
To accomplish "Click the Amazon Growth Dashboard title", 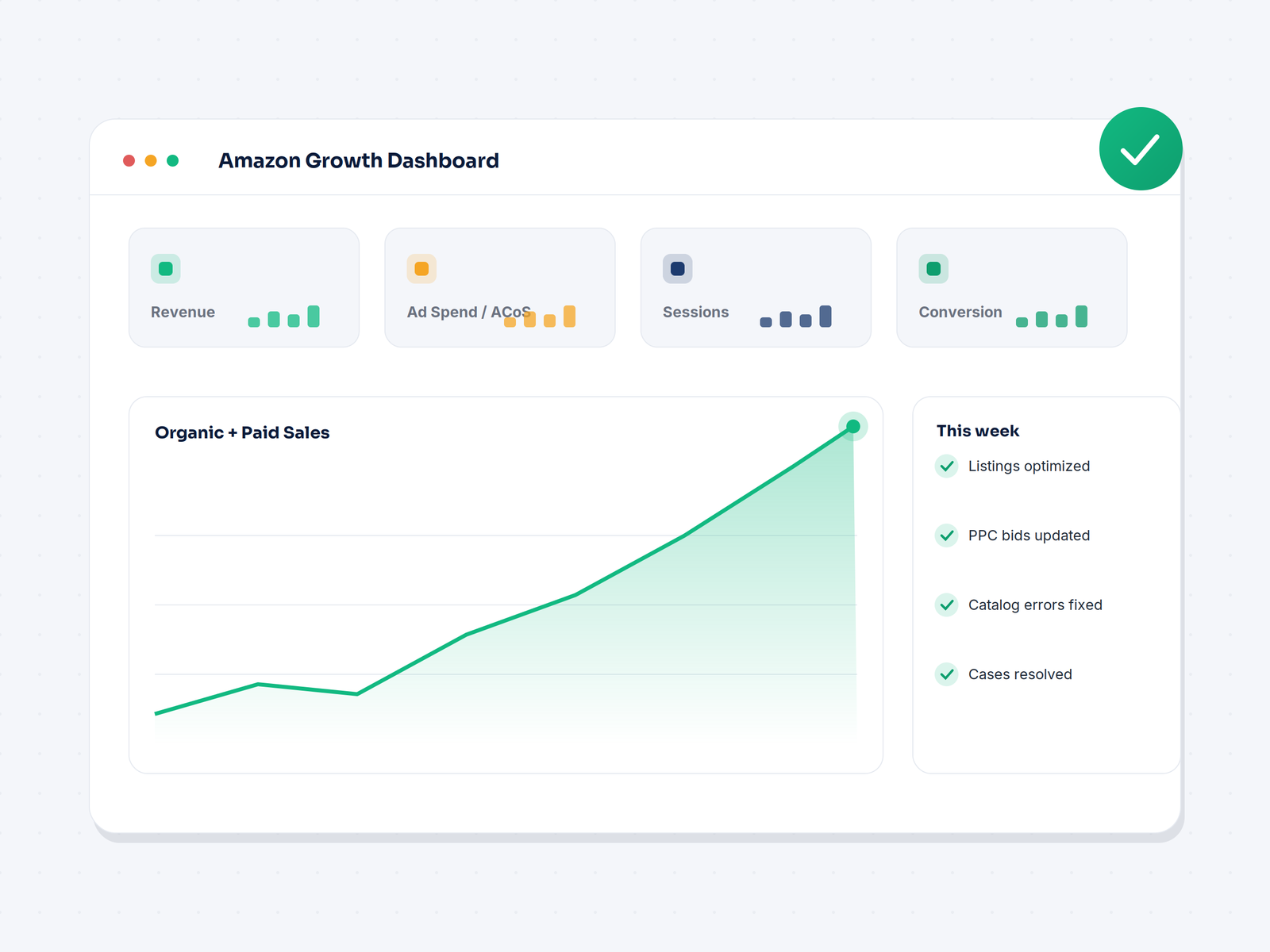I will tap(359, 160).
